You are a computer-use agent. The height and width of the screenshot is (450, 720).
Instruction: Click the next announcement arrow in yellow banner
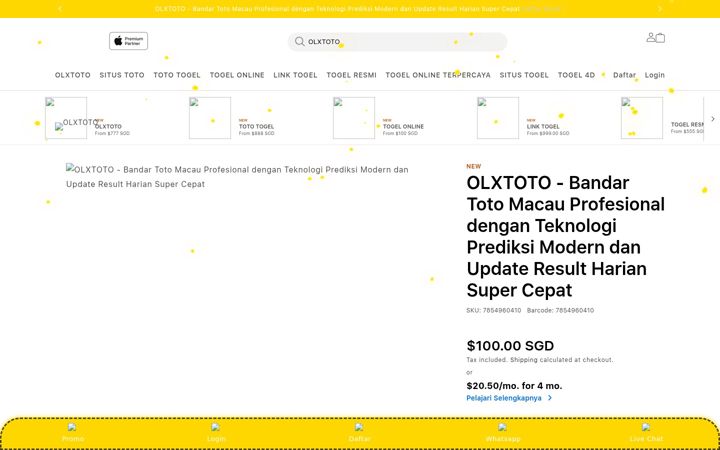[x=660, y=9]
